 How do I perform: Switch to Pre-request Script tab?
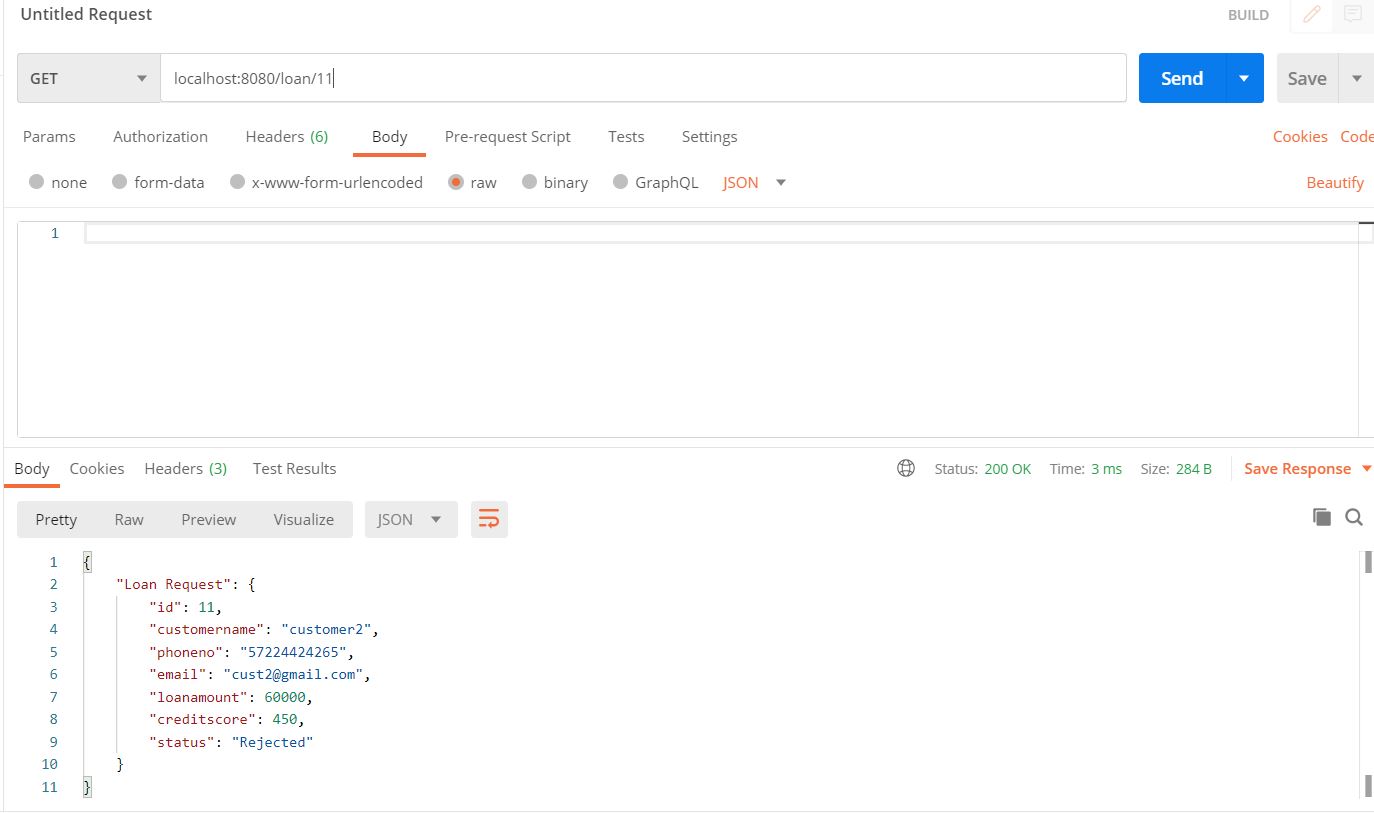507,136
